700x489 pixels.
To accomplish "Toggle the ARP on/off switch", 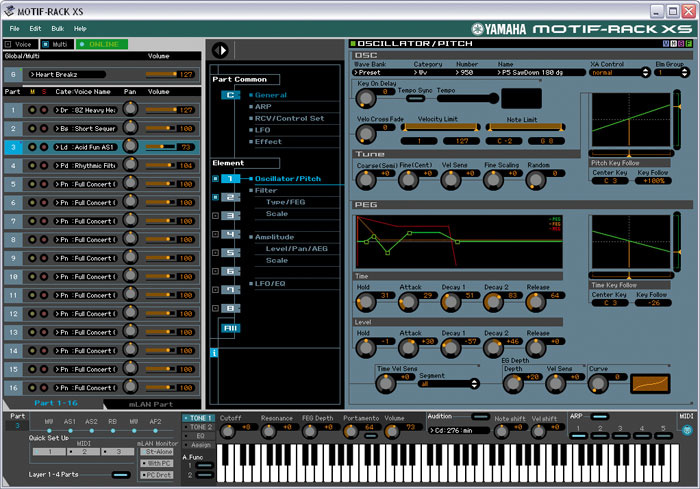I will click(x=600, y=417).
